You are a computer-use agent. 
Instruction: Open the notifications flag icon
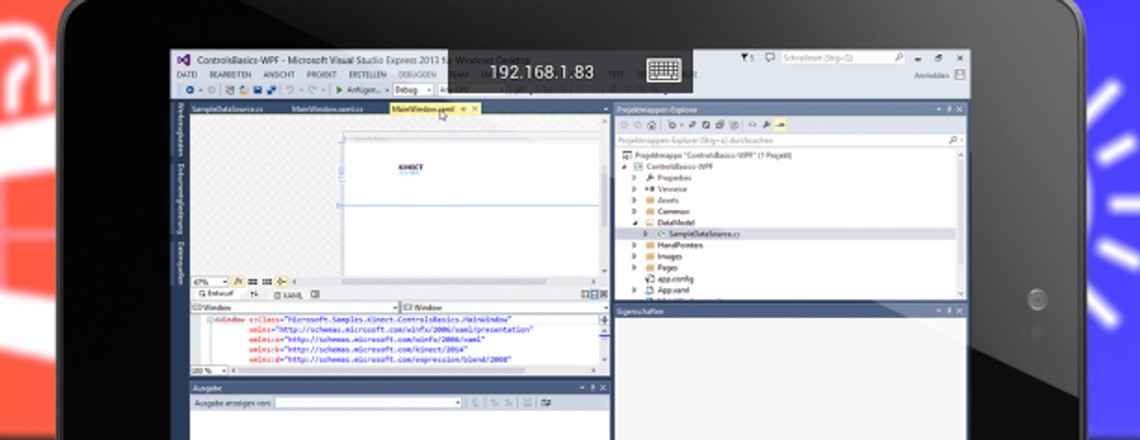(745, 57)
